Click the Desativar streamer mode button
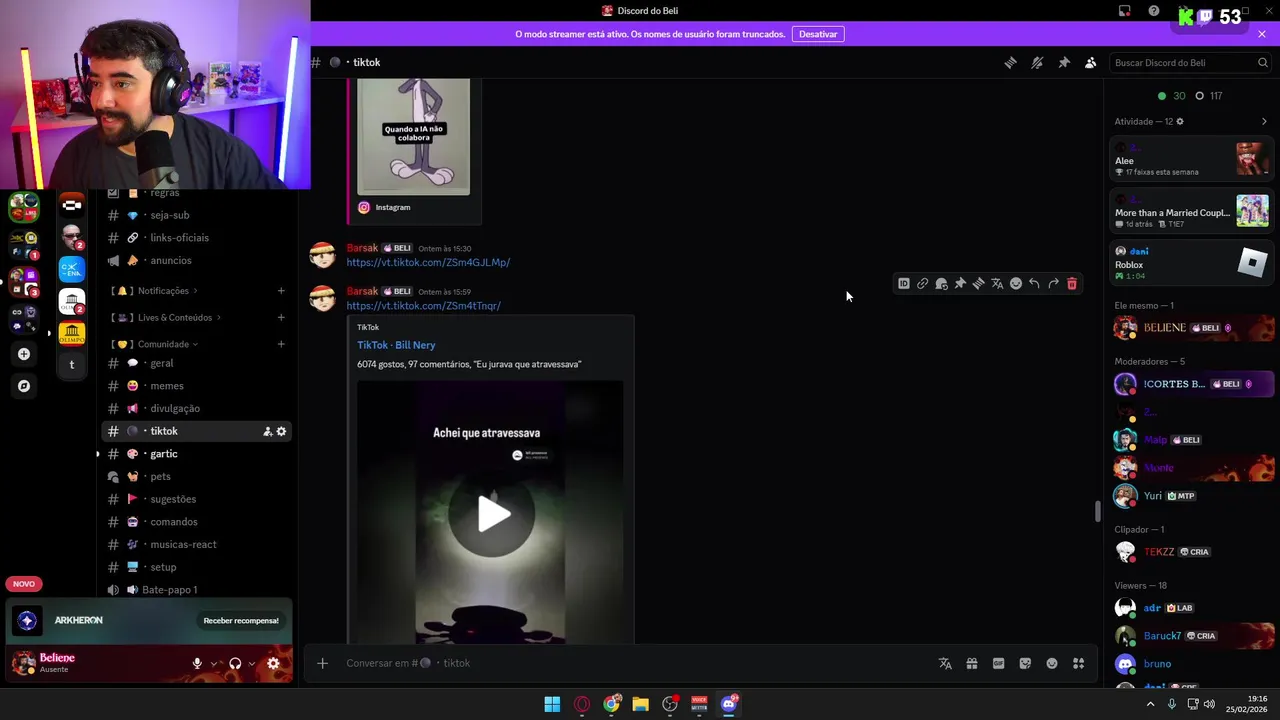This screenshot has height=720, width=1280. [x=818, y=34]
